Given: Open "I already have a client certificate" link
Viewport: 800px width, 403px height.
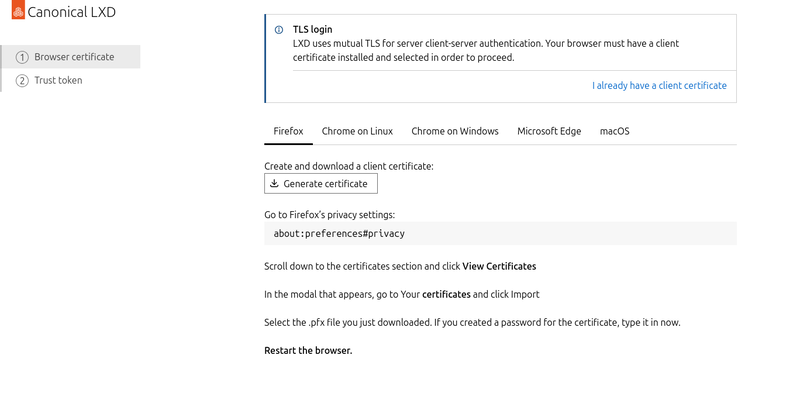Looking at the screenshot, I should (659, 86).
